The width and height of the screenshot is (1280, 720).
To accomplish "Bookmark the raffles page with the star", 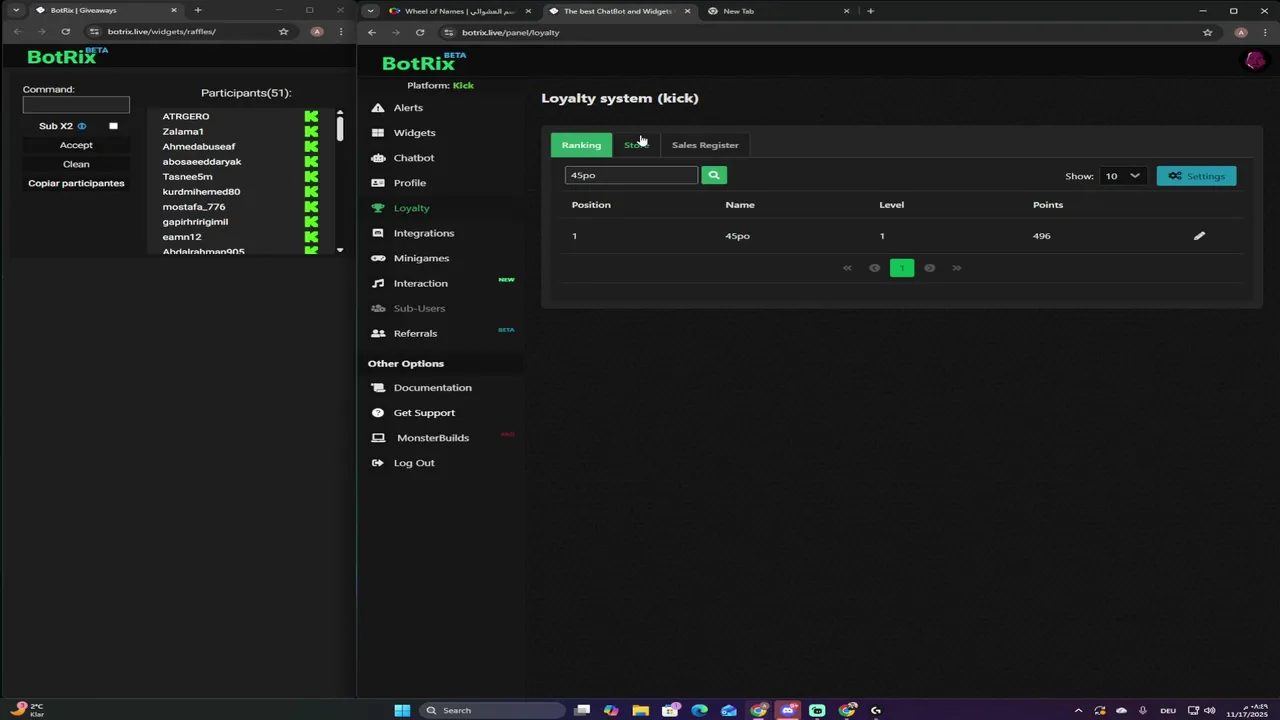I will (x=284, y=32).
